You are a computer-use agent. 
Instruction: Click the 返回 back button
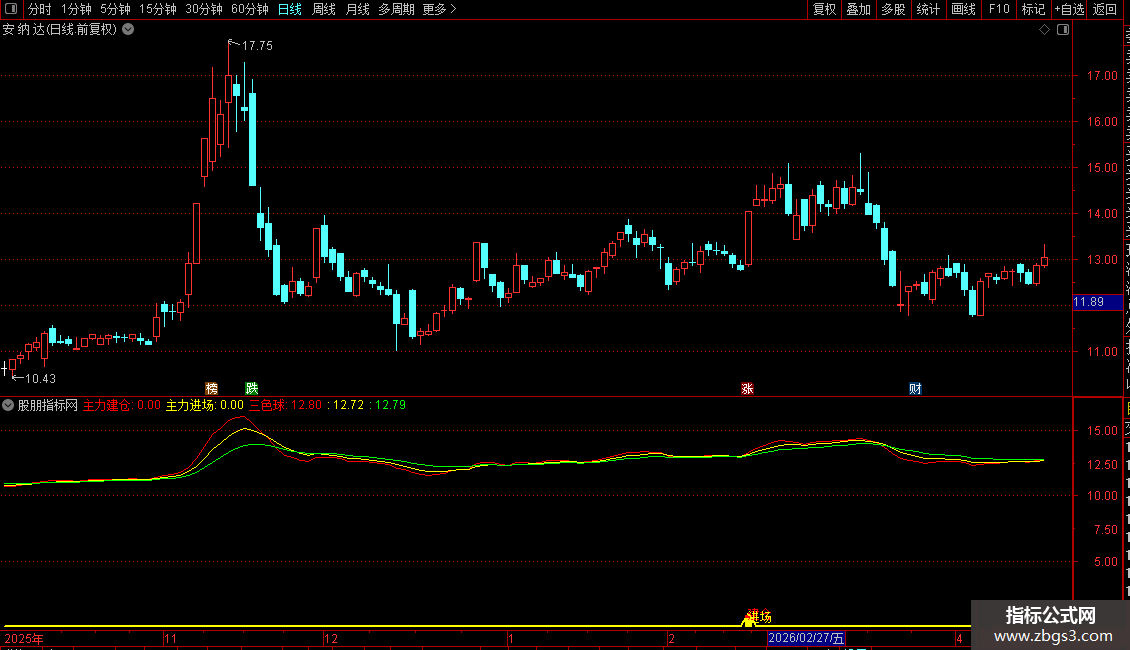[x=1105, y=9]
